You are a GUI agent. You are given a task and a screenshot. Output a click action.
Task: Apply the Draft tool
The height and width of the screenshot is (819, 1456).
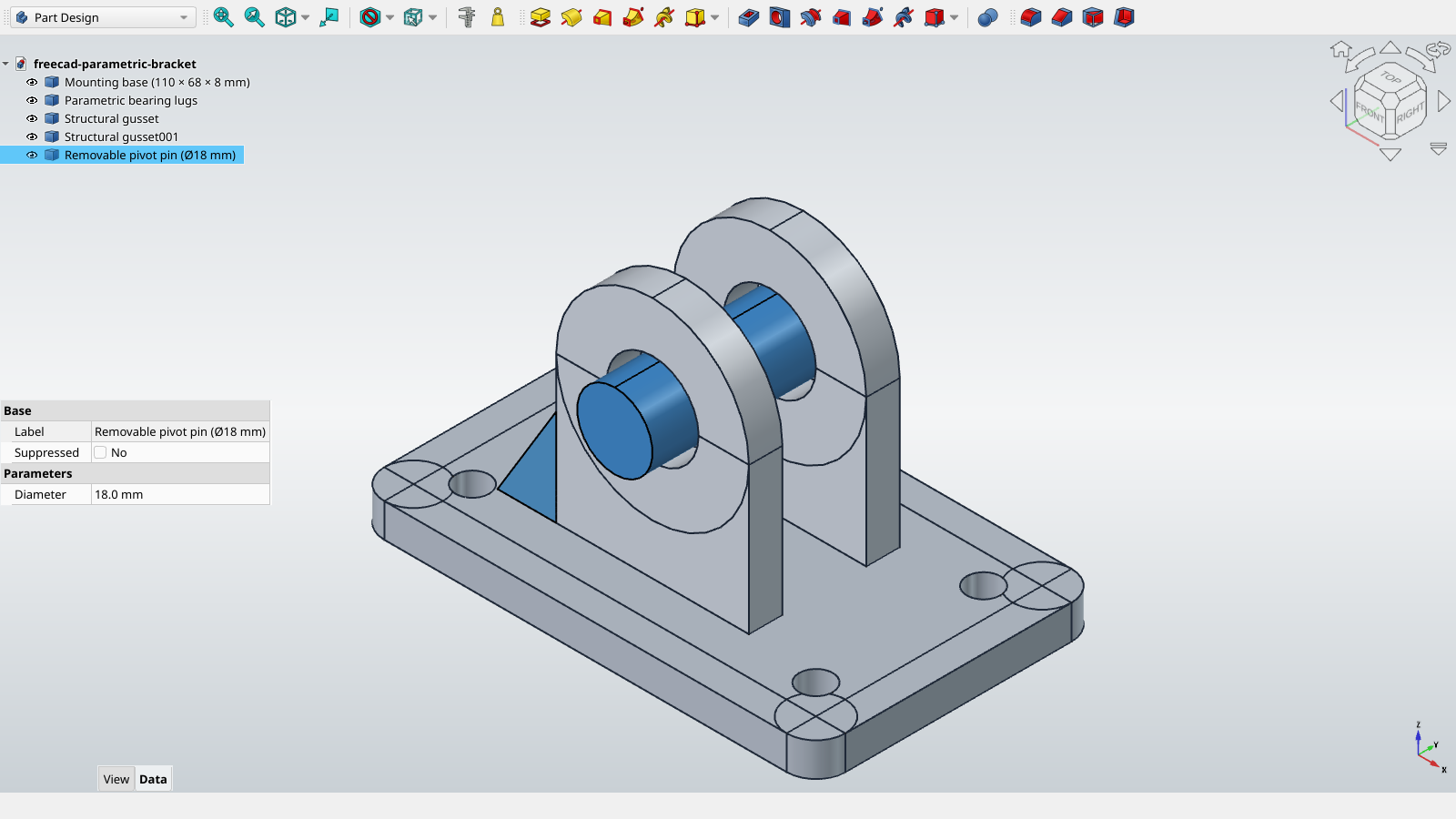(x=1093, y=17)
